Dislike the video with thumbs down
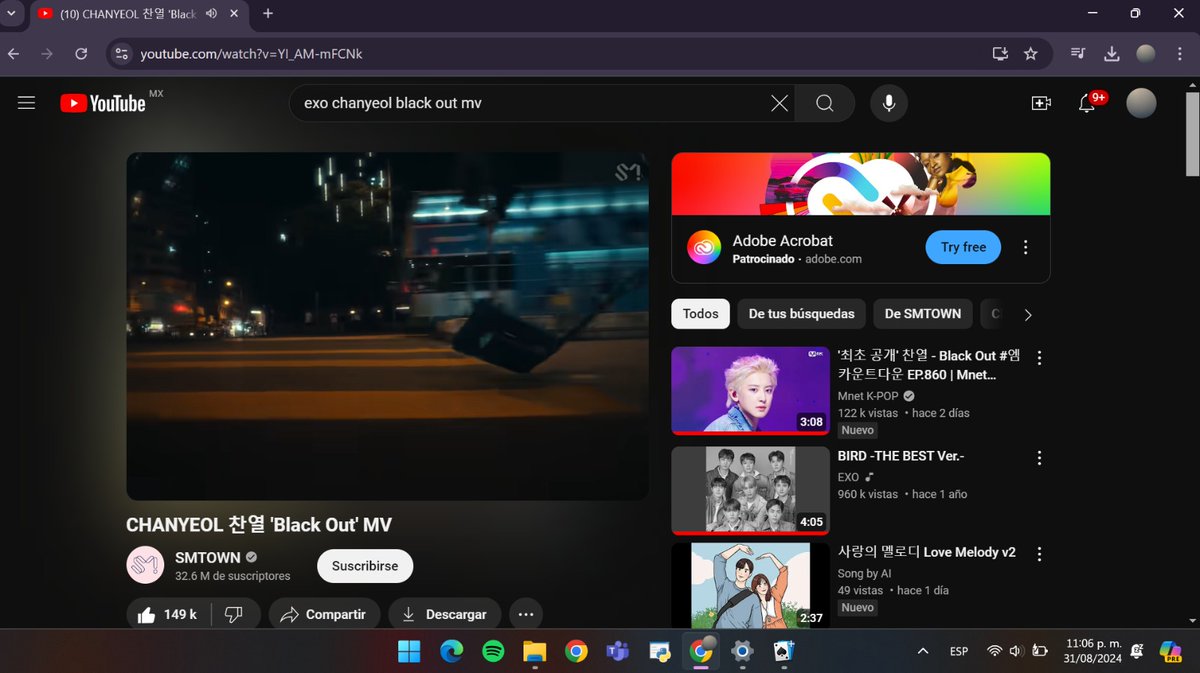Viewport: 1200px width, 673px height. [x=234, y=614]
